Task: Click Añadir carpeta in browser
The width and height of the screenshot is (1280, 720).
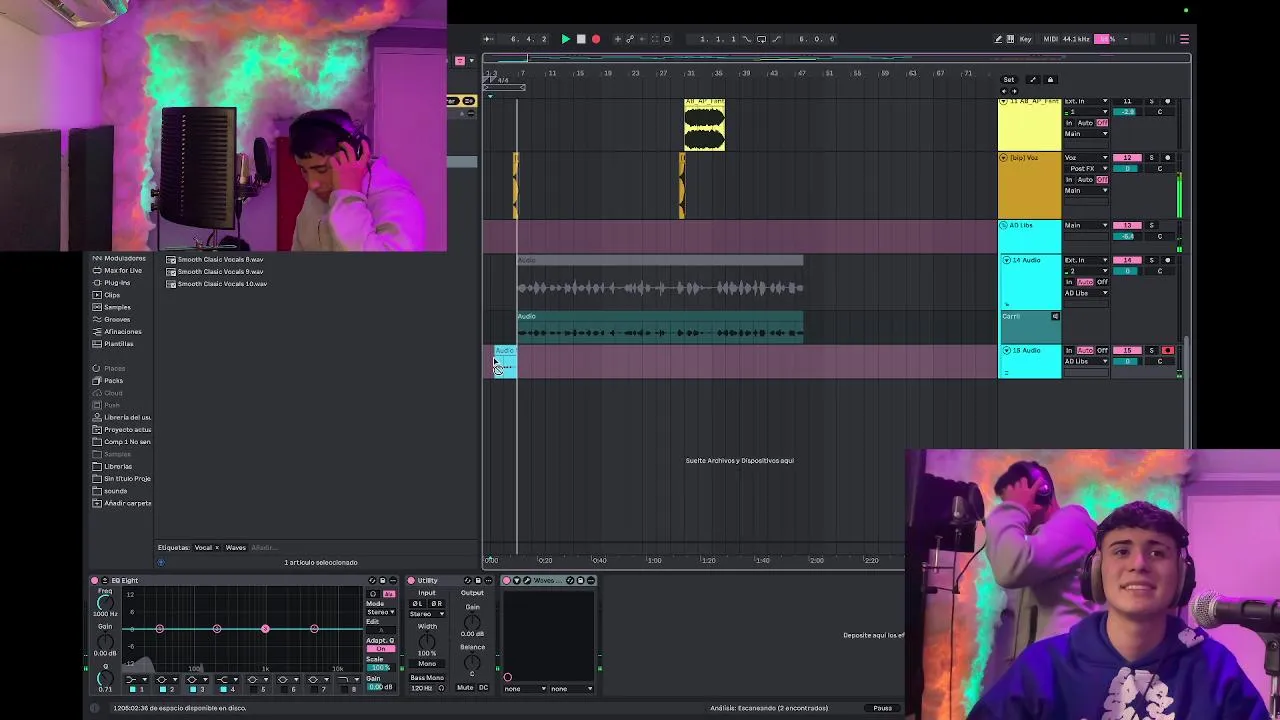Action: click(122, 503)
